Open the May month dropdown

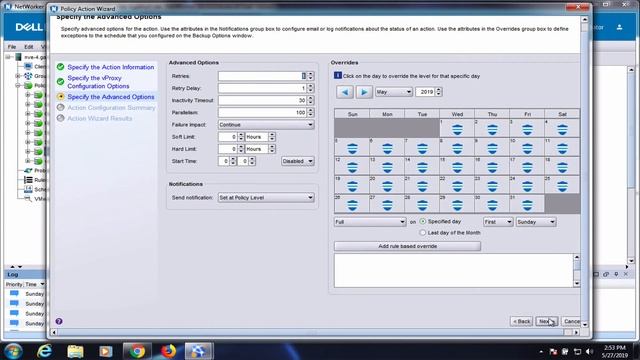coord(393,92)
